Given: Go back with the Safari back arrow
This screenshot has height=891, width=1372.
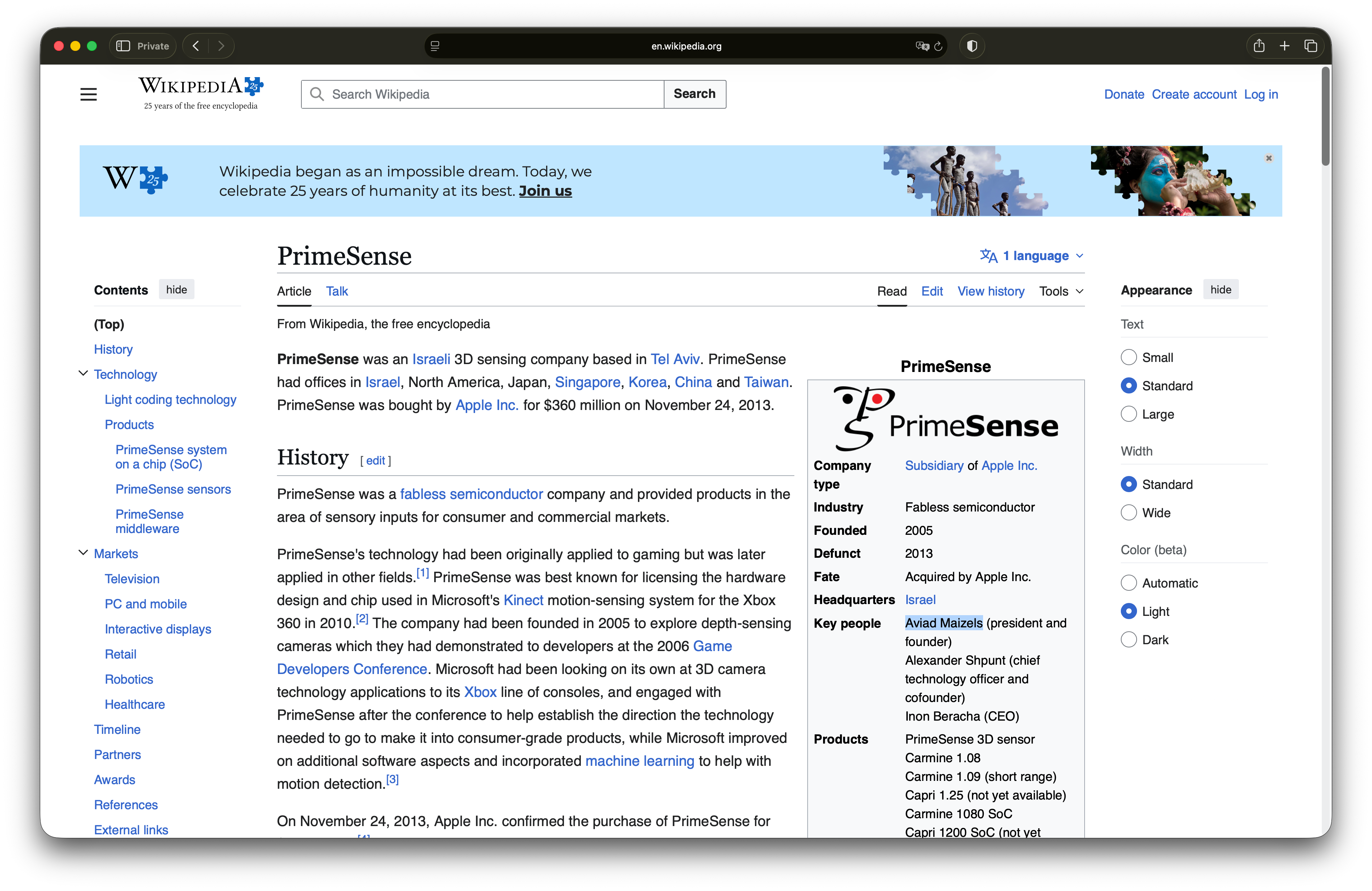Looking at the screenshot, I should point(196,46).
